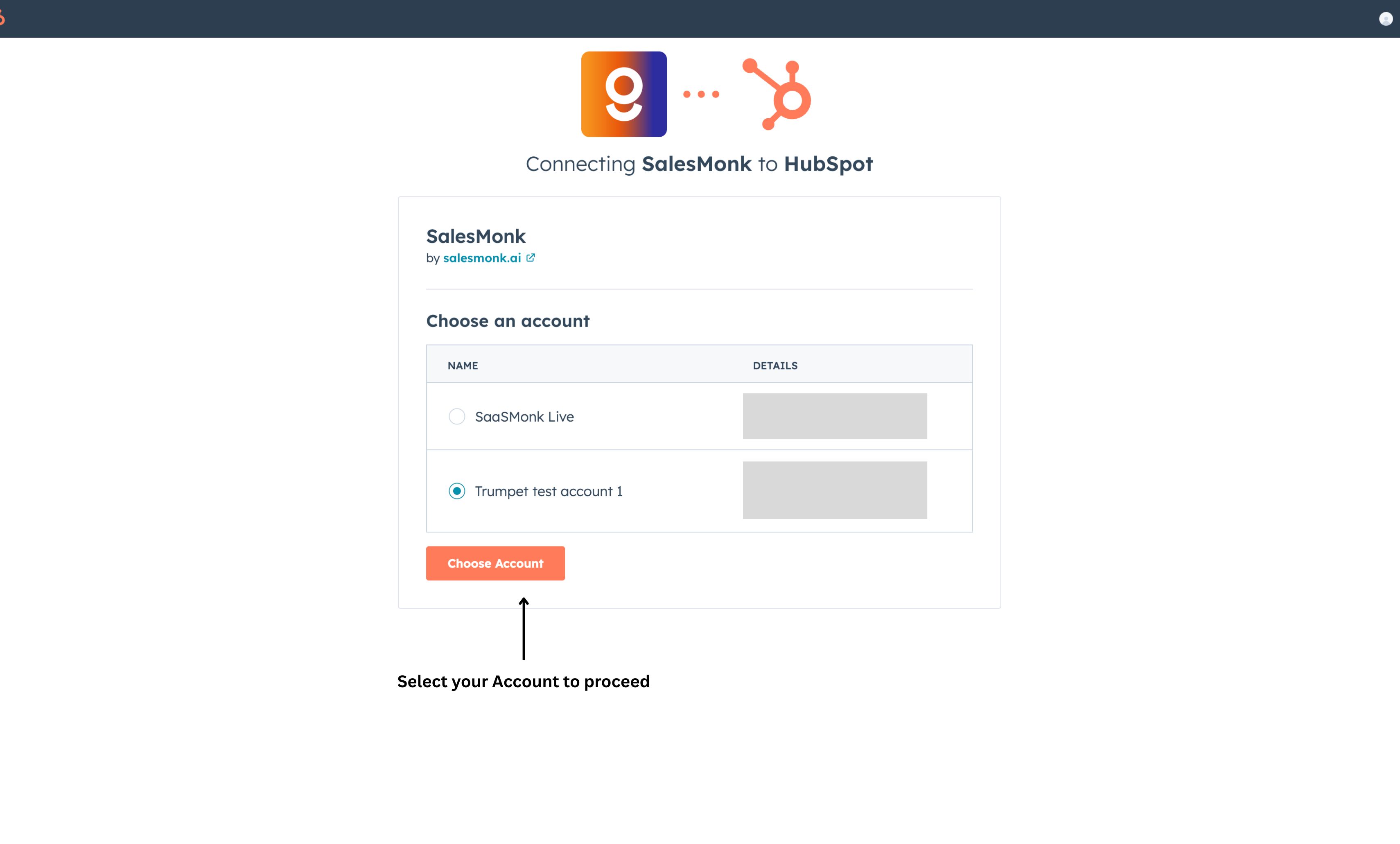Click the SaaSMonk Live account name label
The height and width of the screenshot is (844, 1400).
(x=524, y=417)
